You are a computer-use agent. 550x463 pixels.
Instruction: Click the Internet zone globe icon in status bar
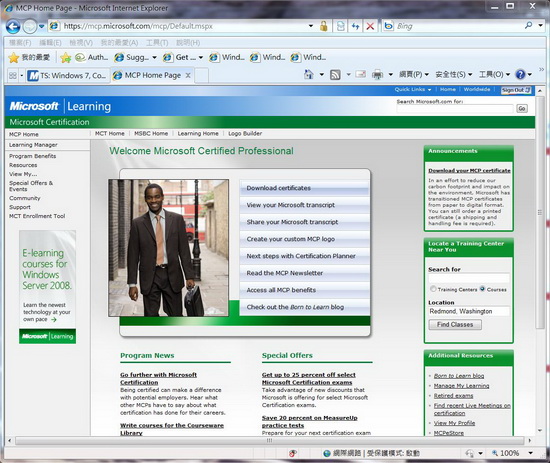[327, 453]
